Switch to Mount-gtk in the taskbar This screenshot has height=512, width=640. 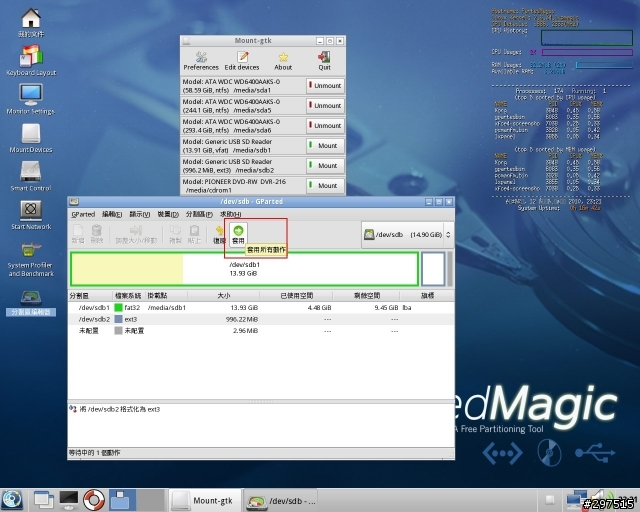(x=205, y=500)
